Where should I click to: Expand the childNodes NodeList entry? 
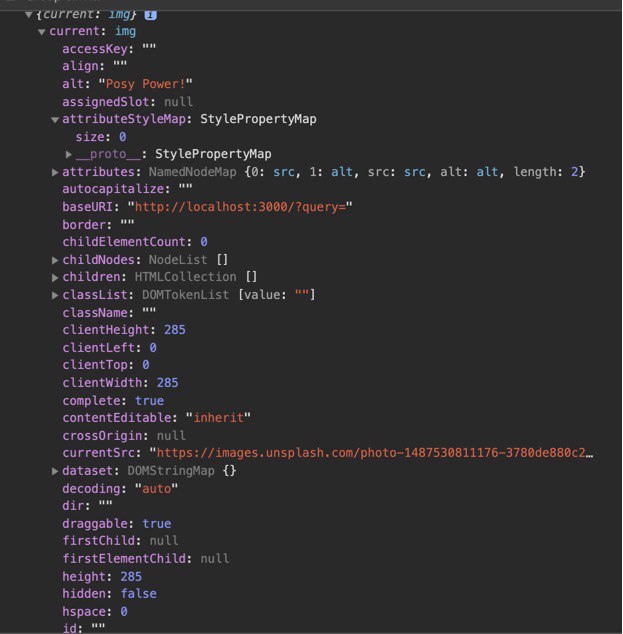[55, 260]
